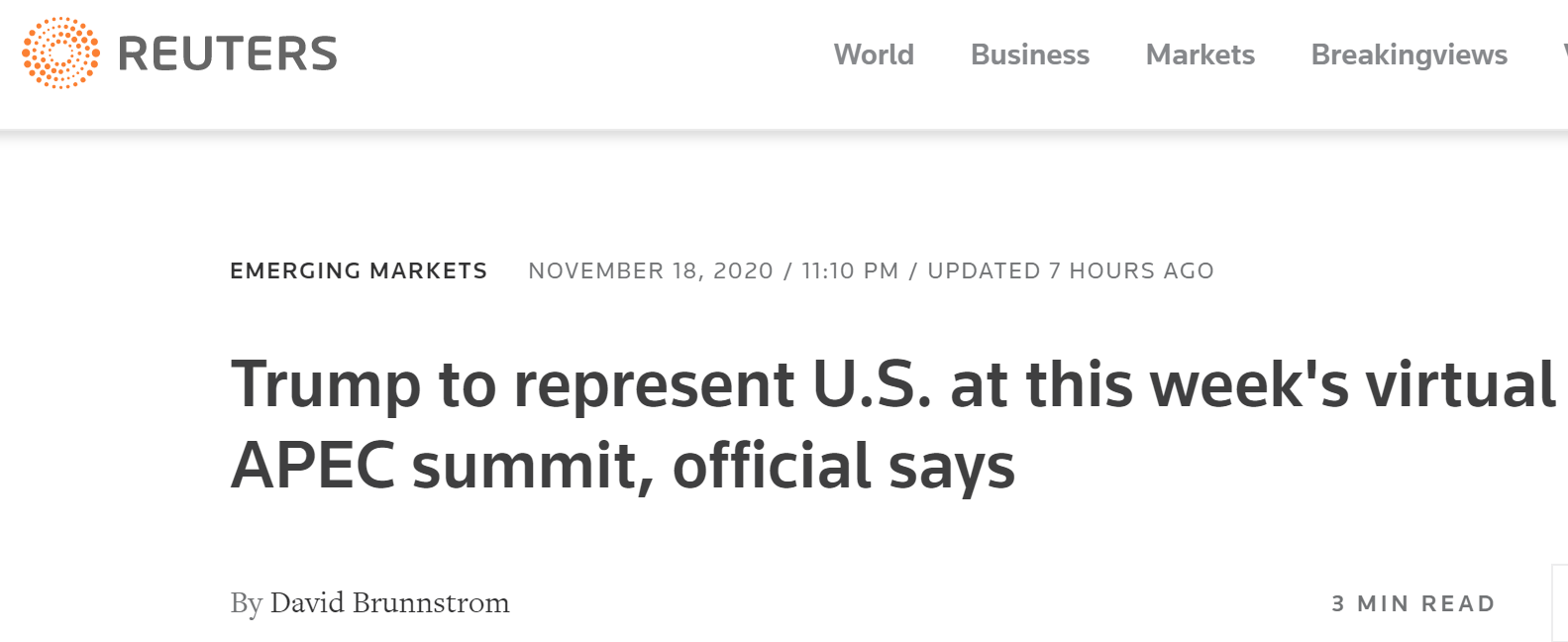Click the REUTERS wordmark text
This screenshot has width=1568, height=642.
[x=228, y=54]
